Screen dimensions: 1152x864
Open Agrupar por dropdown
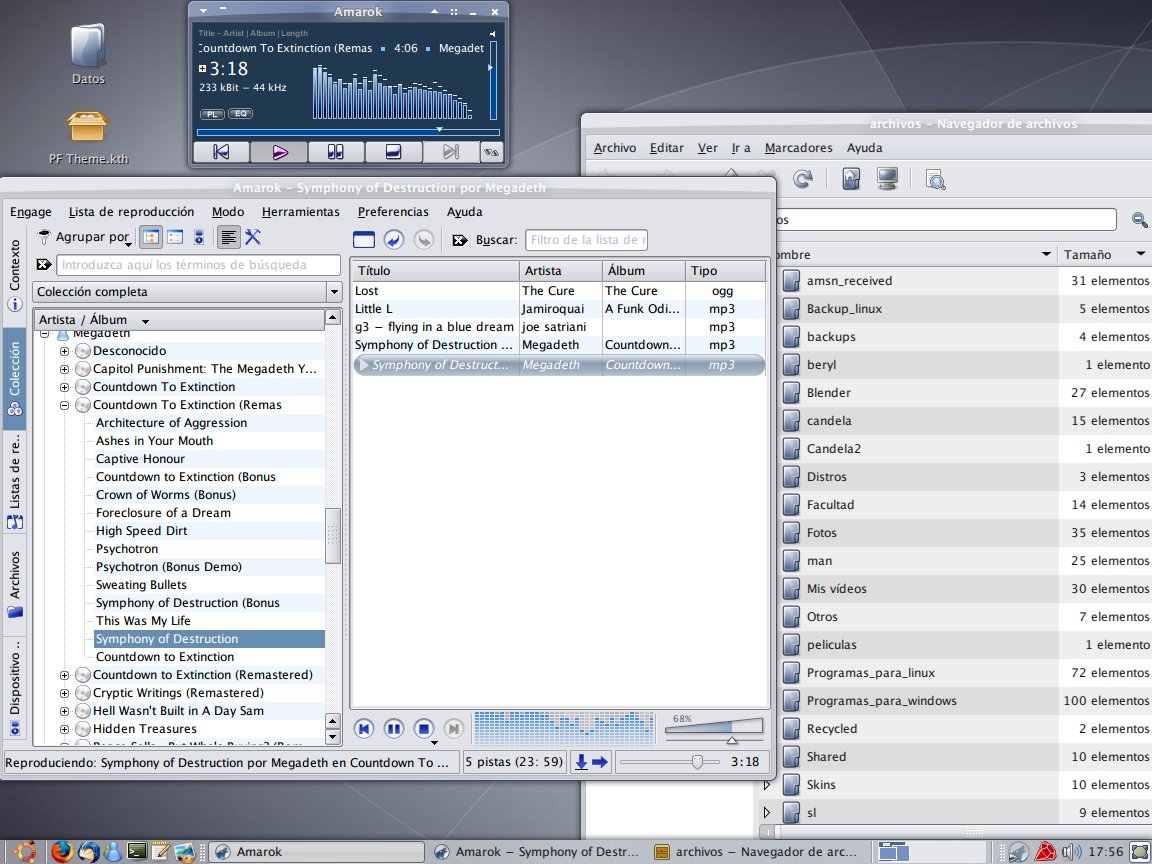point(84,237)
